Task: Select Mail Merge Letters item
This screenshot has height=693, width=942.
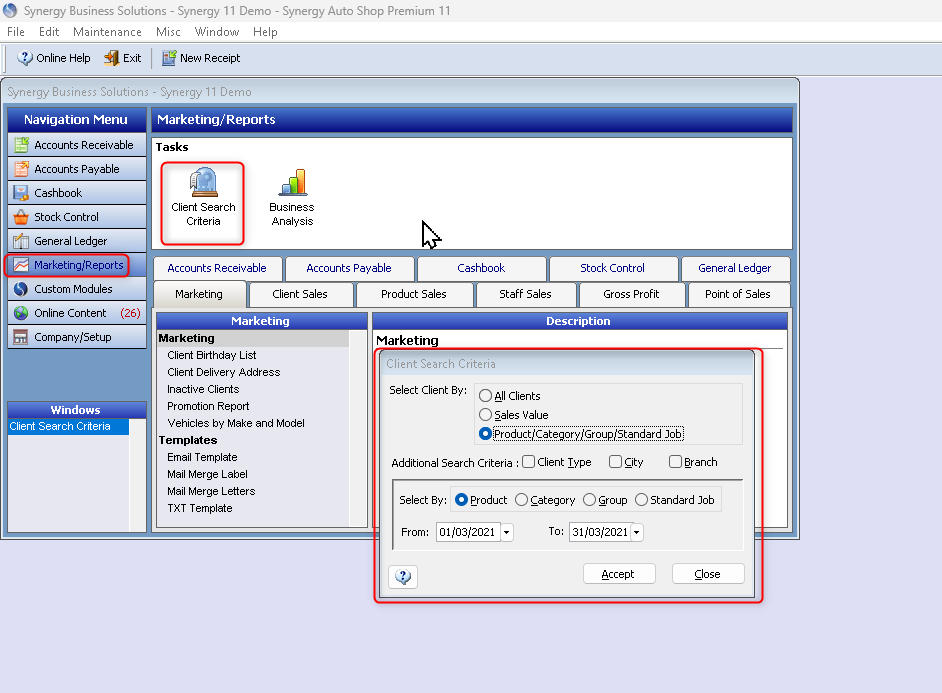Action: click(211, 491)
